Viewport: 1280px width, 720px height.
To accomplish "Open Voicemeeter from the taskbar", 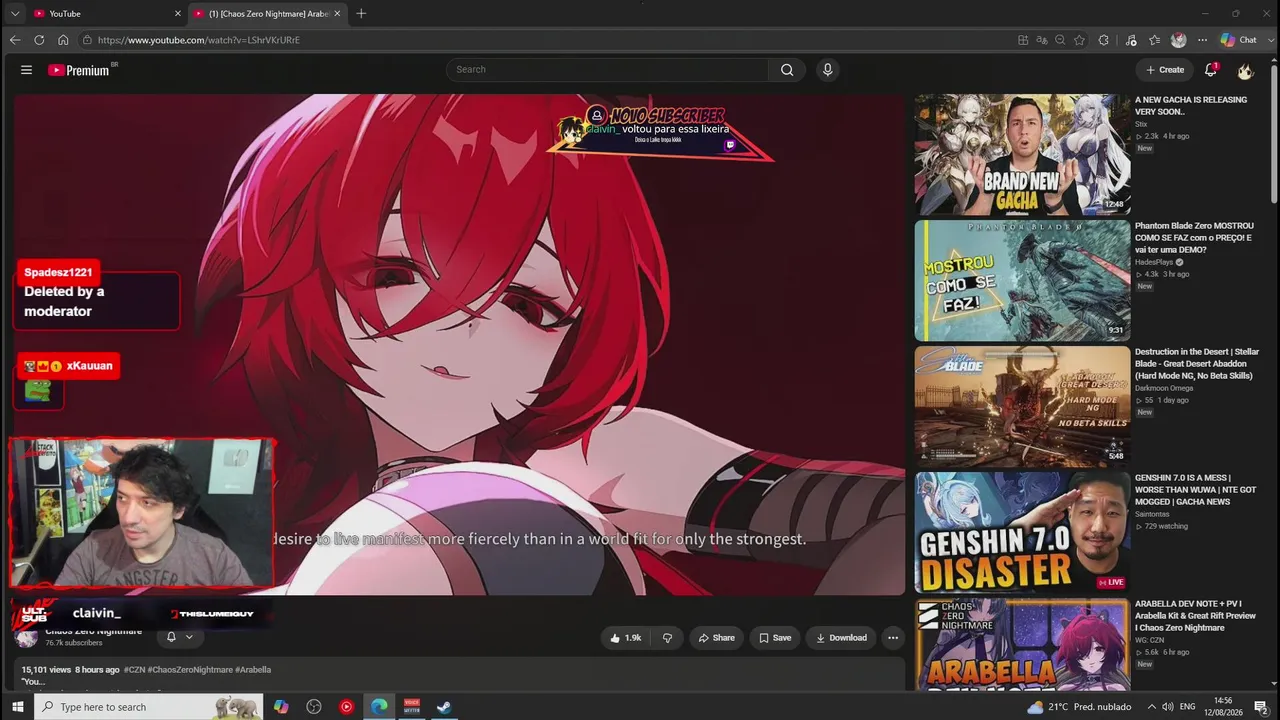I will tap(411, 707).
